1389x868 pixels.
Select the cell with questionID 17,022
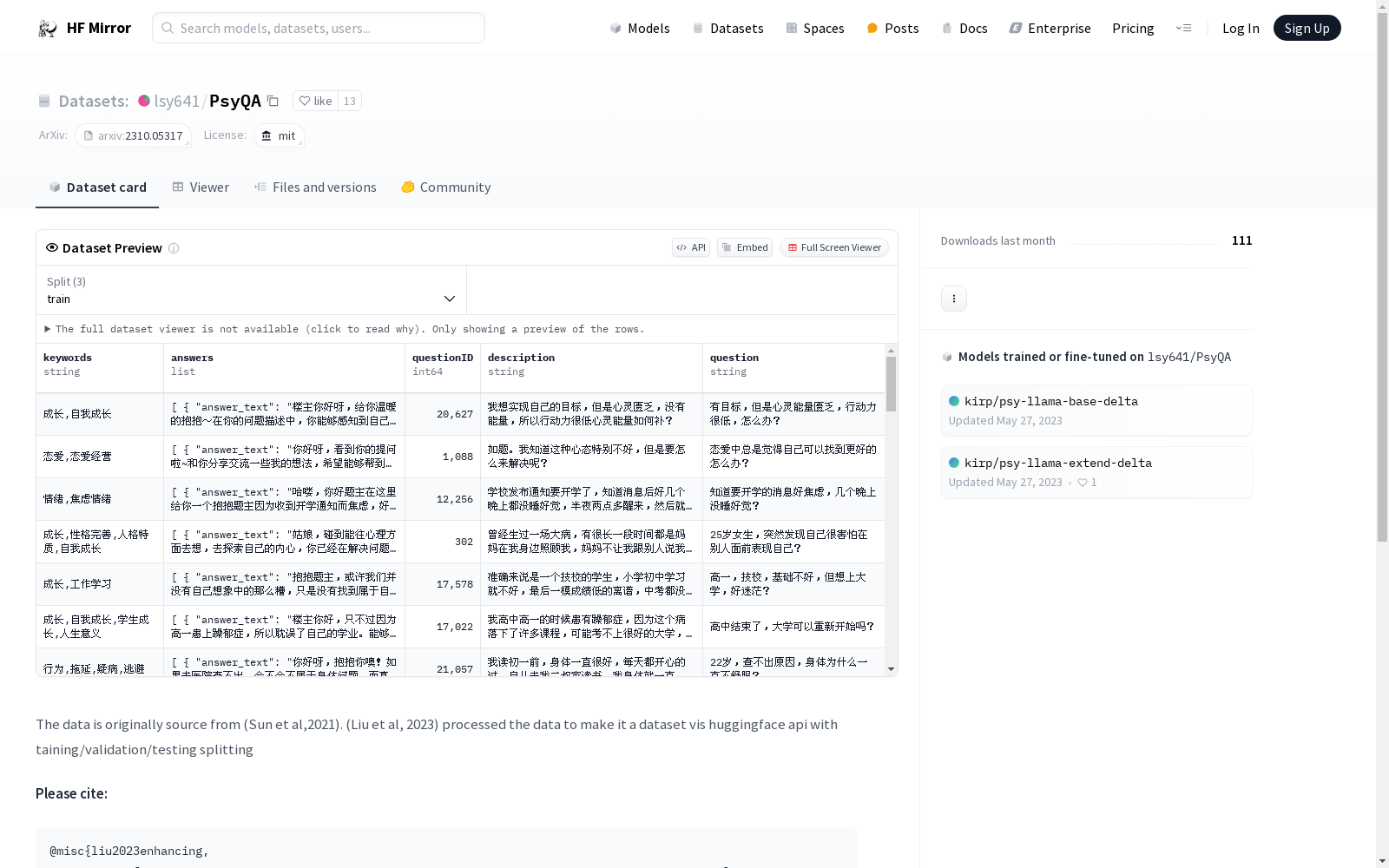443,627
